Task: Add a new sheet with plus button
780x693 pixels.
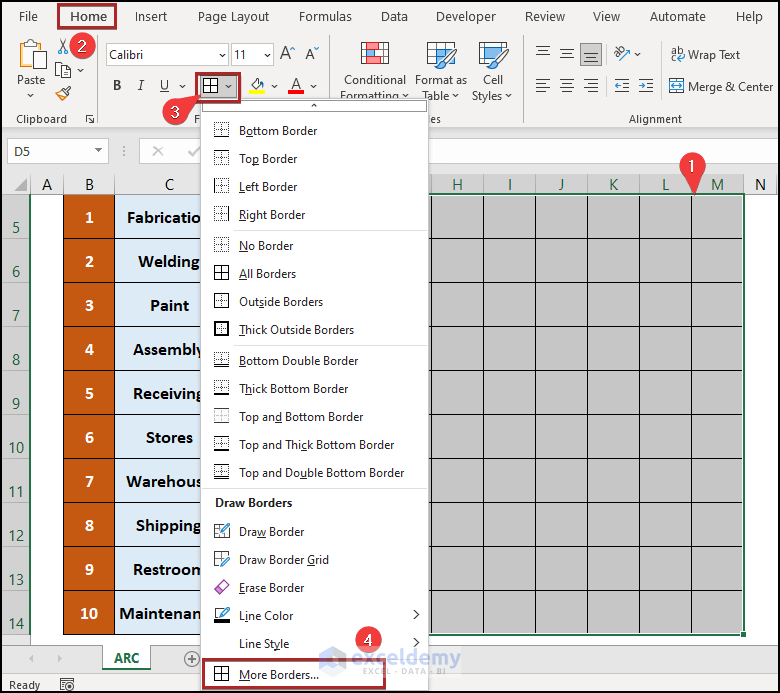Action: 192,659
